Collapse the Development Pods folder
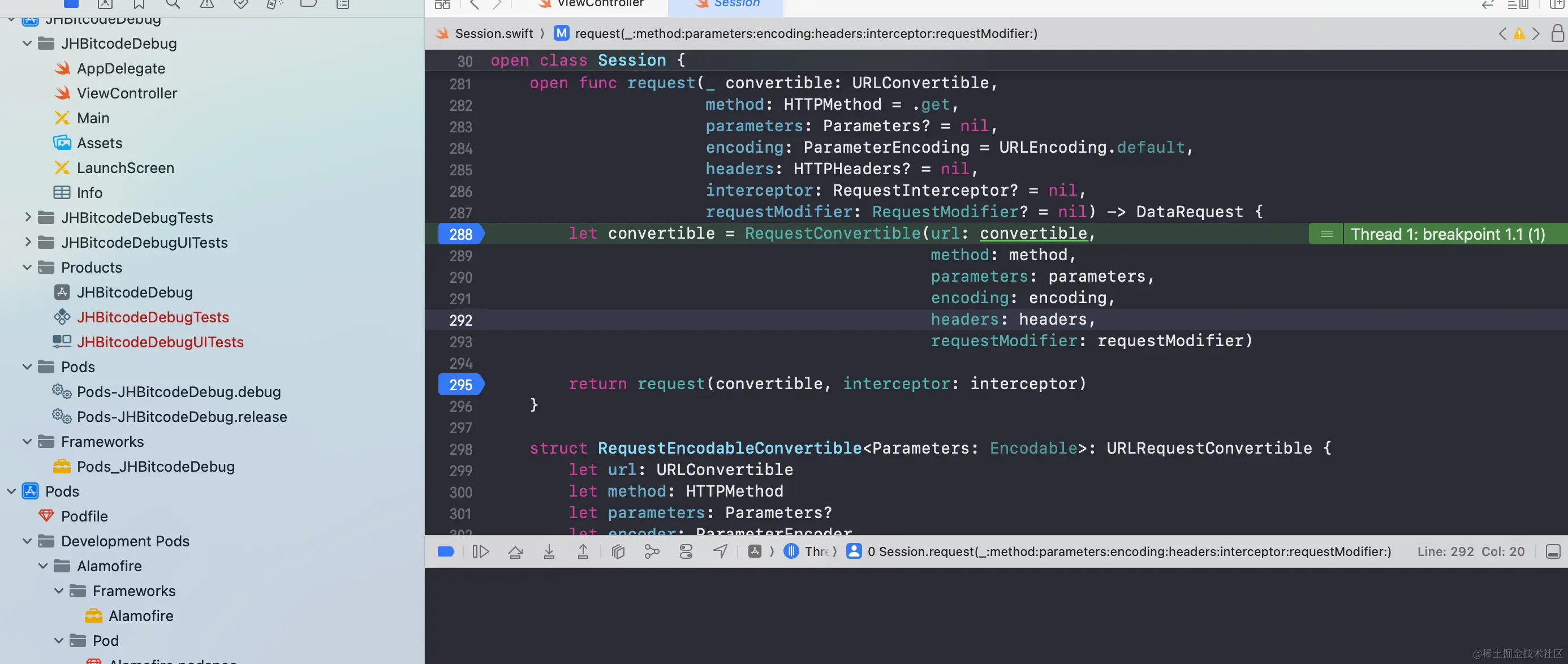The height and width of the screenshot is (664, 1568). [27, 541]
